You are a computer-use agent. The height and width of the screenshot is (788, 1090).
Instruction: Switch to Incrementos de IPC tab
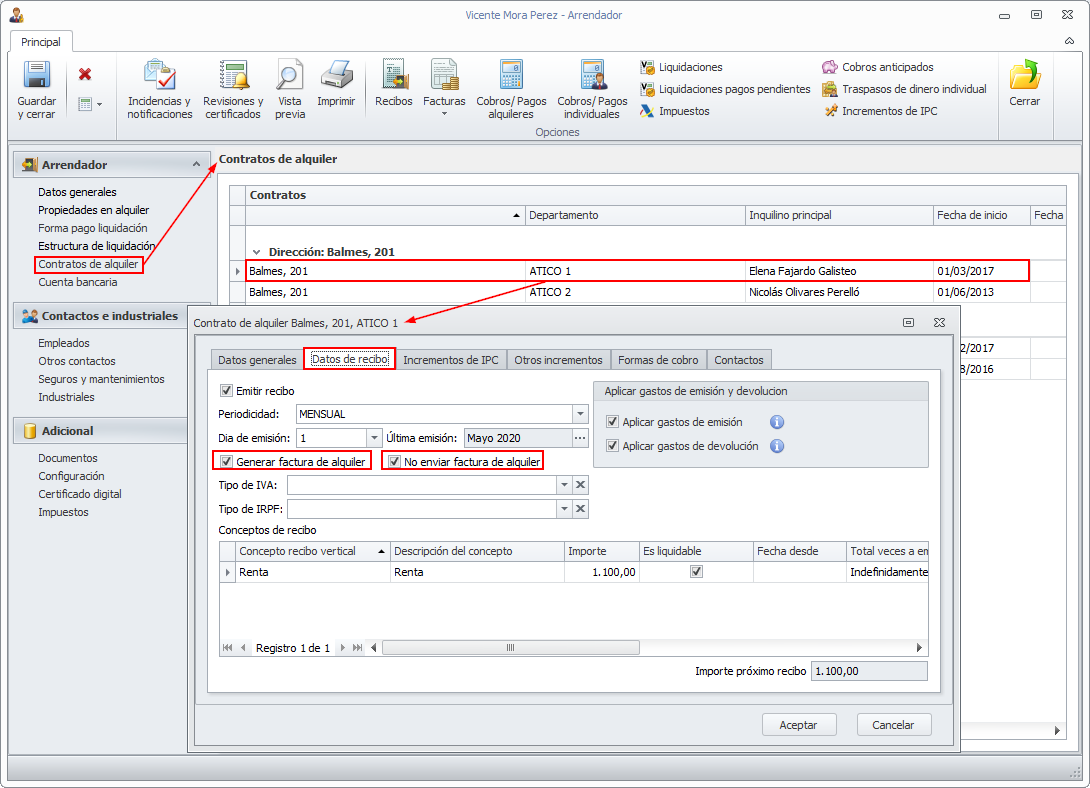click(450, 360)
